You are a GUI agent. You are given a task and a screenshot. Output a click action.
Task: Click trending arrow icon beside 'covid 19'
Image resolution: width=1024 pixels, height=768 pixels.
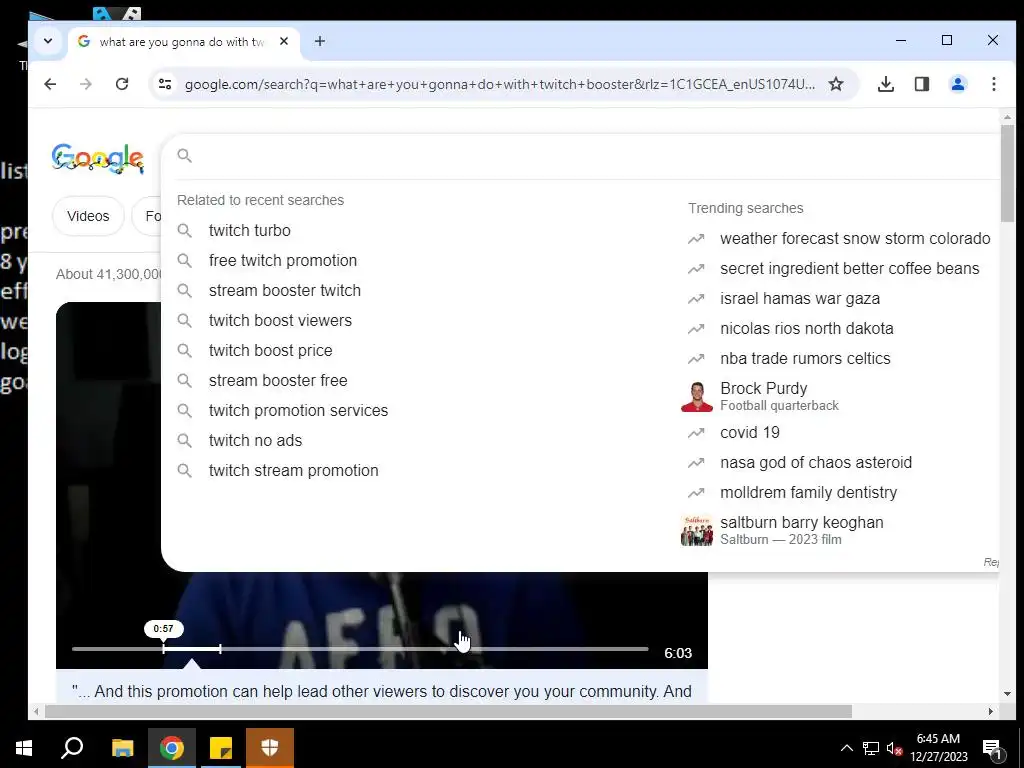[696, 432]
